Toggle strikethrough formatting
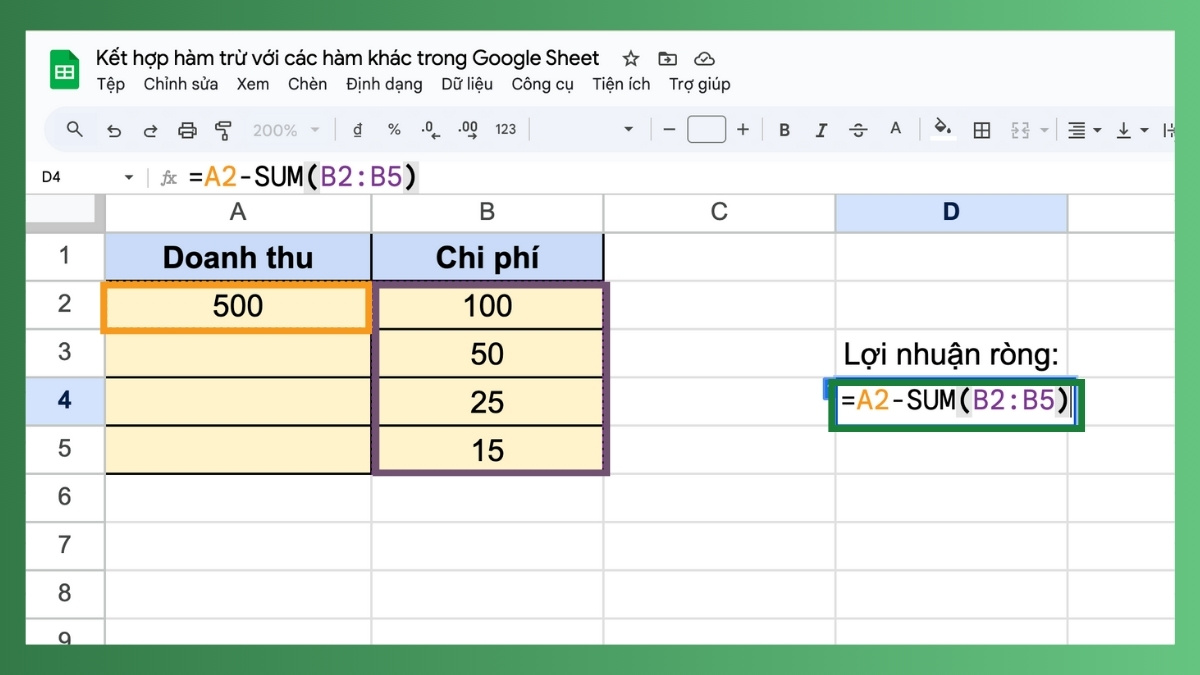 858,129
